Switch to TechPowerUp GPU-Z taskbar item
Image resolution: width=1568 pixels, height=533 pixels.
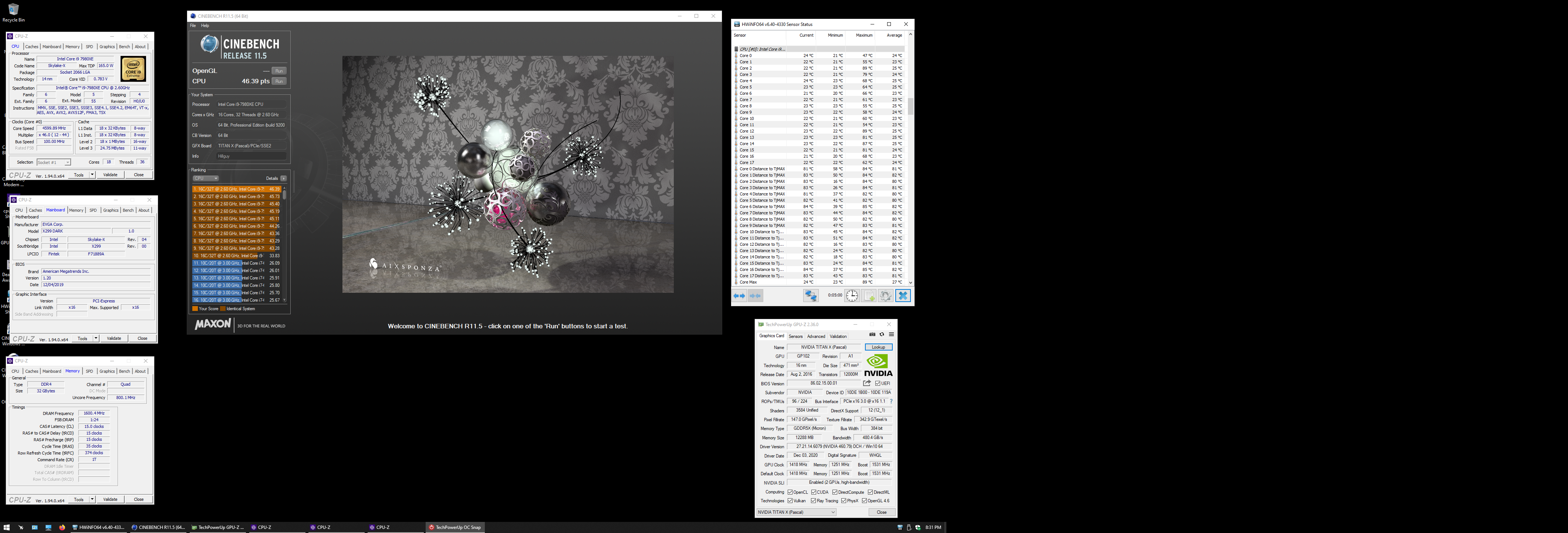click(x=217, y=527)
